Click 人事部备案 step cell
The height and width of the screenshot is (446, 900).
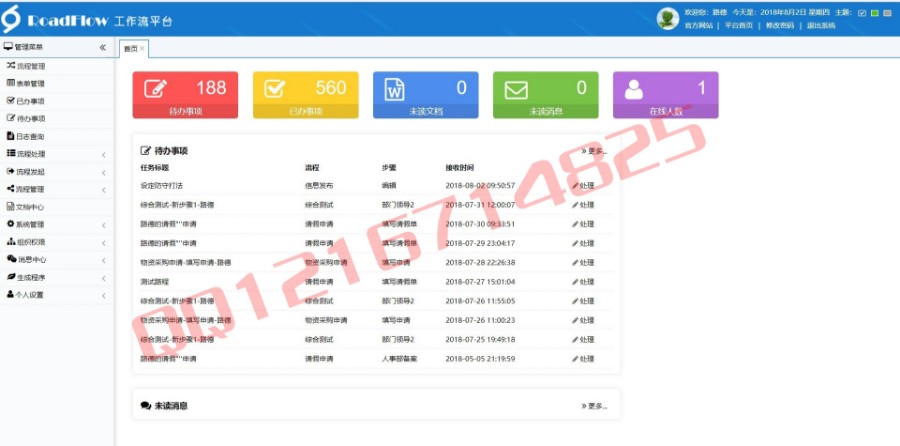400,359
